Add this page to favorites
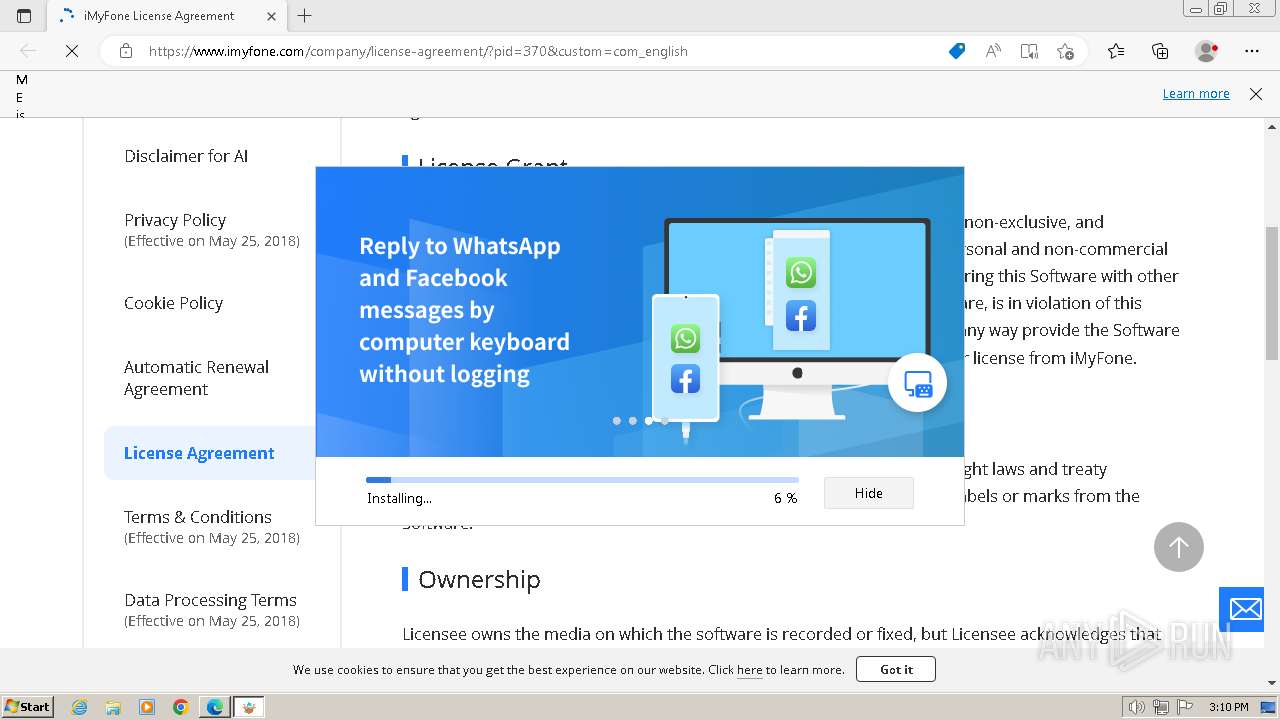Viewport: 1280px width, 720px height. (x=1065, y=51)
